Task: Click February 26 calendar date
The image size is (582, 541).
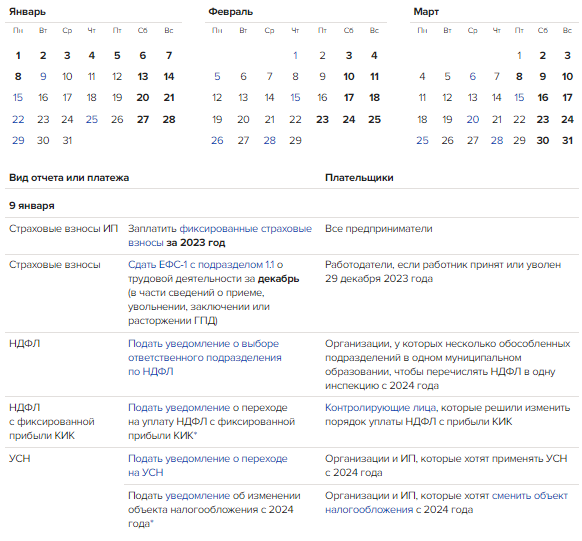Action: coord(217,141)
